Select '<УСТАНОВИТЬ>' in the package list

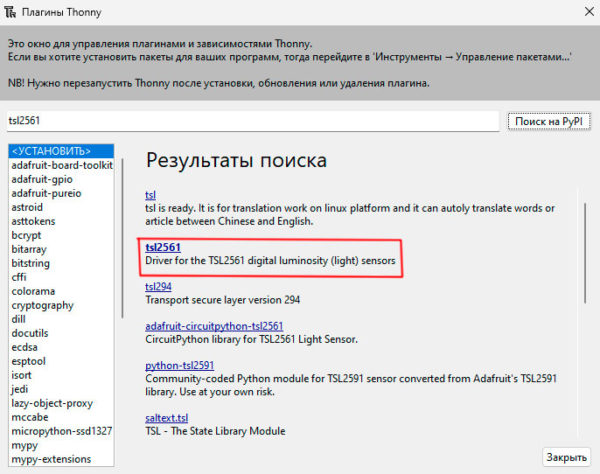pyautogui.click(x=50, y=151)
